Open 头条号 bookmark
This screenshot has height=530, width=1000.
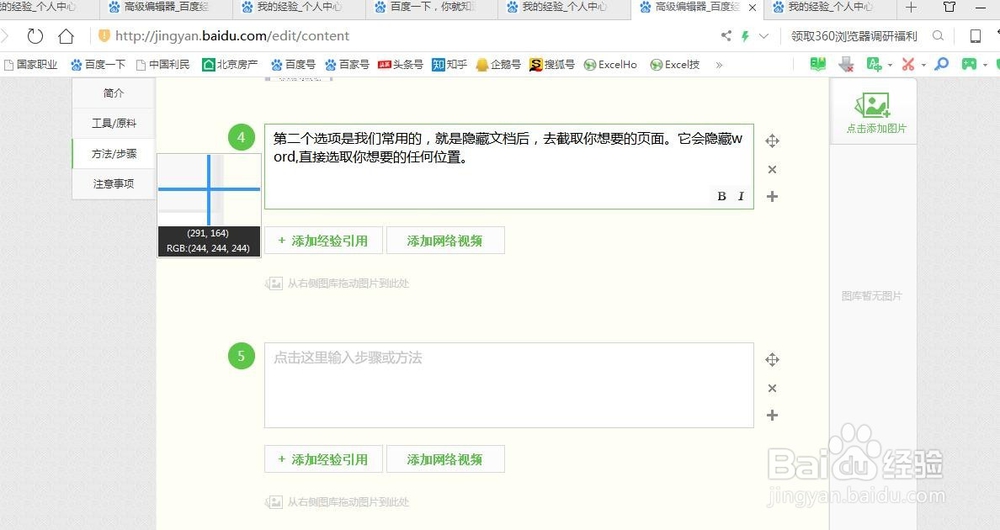pyautogui.click(x=401, y=64)
